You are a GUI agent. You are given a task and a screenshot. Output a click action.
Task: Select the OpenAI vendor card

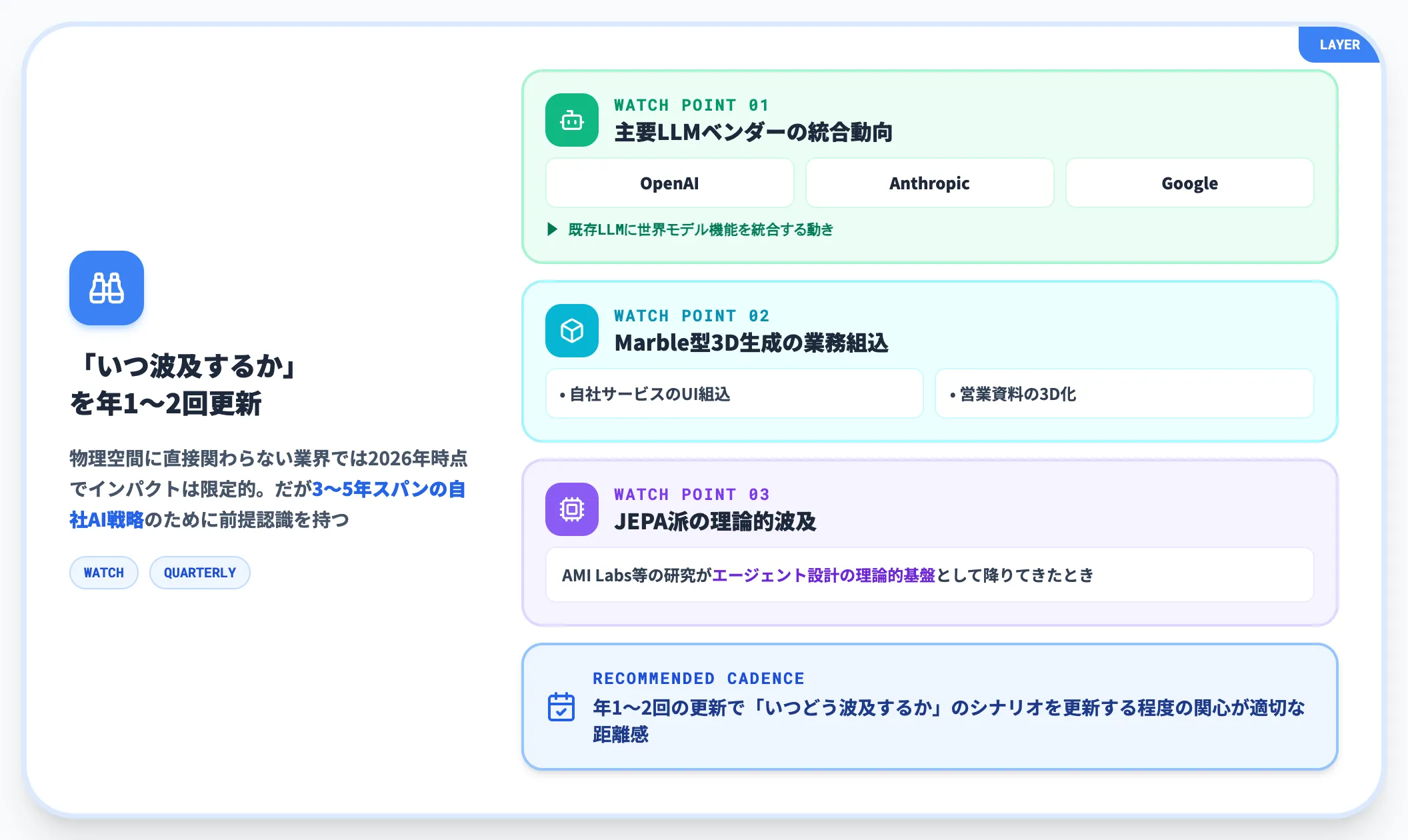coord(669,183)
